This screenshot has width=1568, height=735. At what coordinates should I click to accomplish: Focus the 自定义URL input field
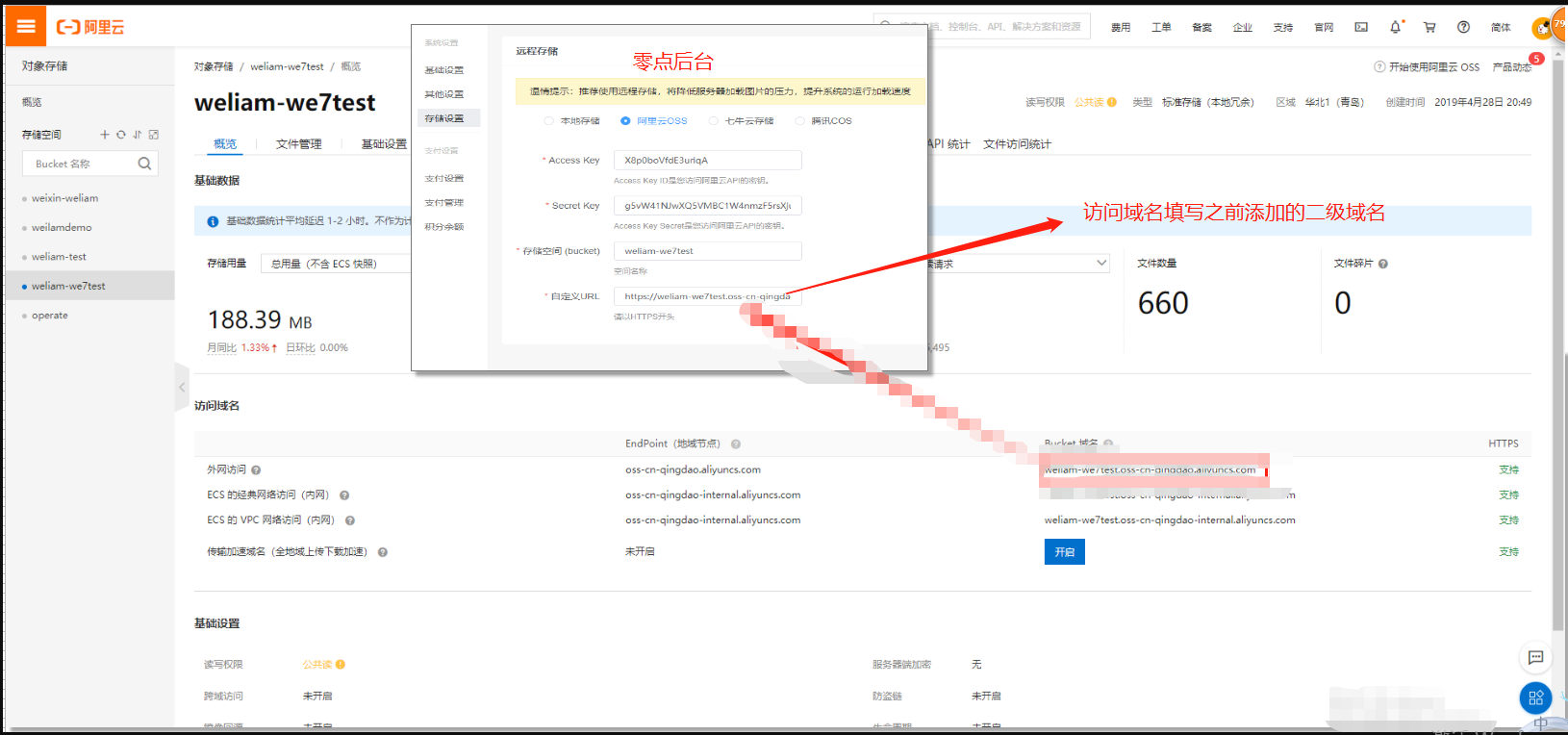coord(708,296)
